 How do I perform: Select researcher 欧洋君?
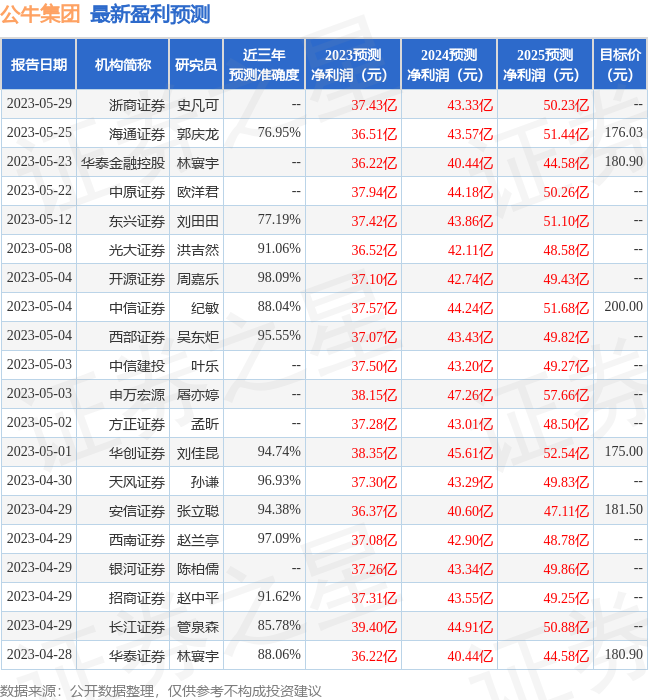coord(198,192)
